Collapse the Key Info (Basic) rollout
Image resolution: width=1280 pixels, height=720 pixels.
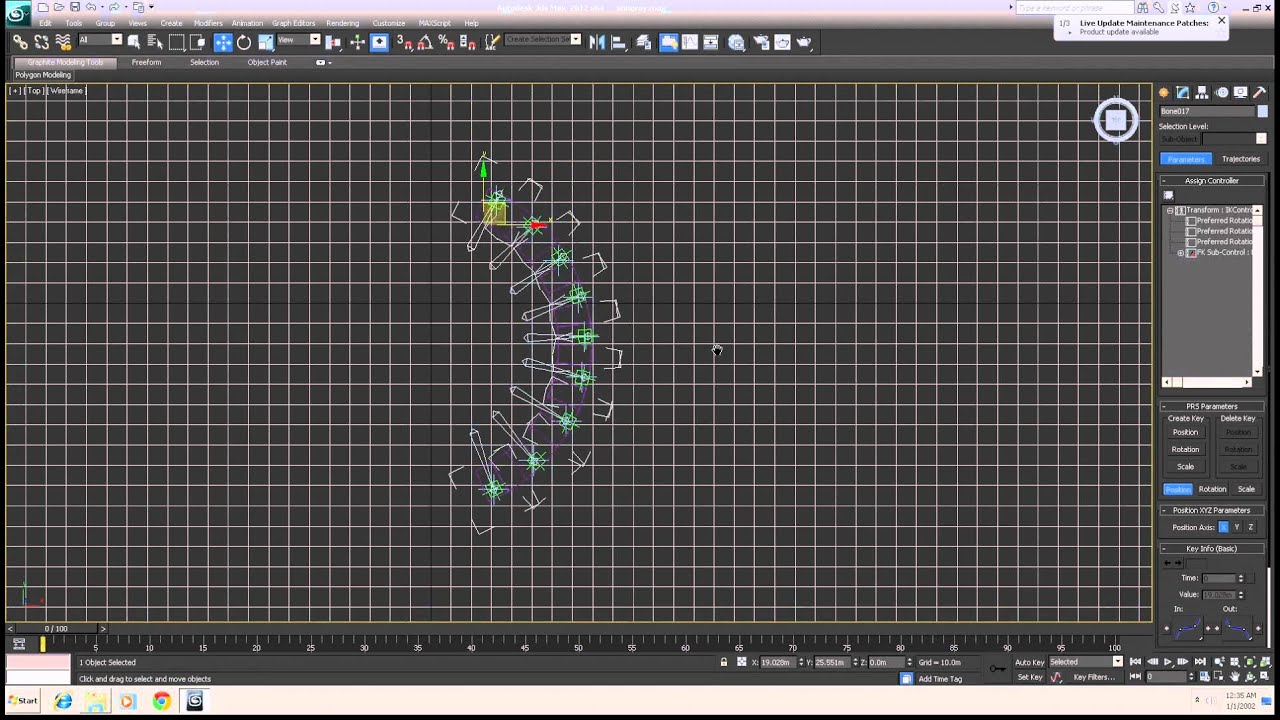(x=1212, y=549)
